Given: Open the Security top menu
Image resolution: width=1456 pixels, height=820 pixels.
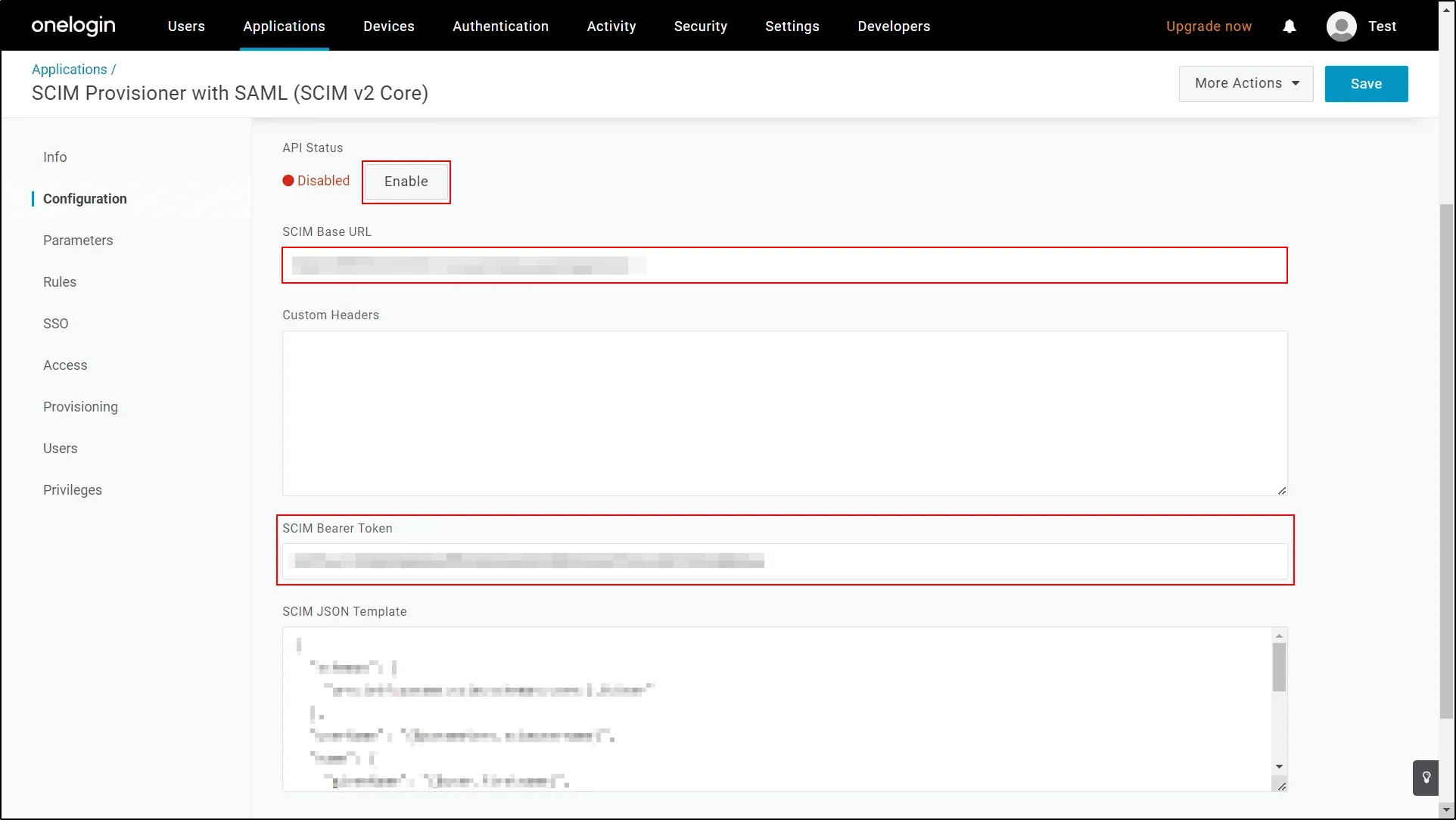Looking at the screenshot, I should click(x=700, y=26).
